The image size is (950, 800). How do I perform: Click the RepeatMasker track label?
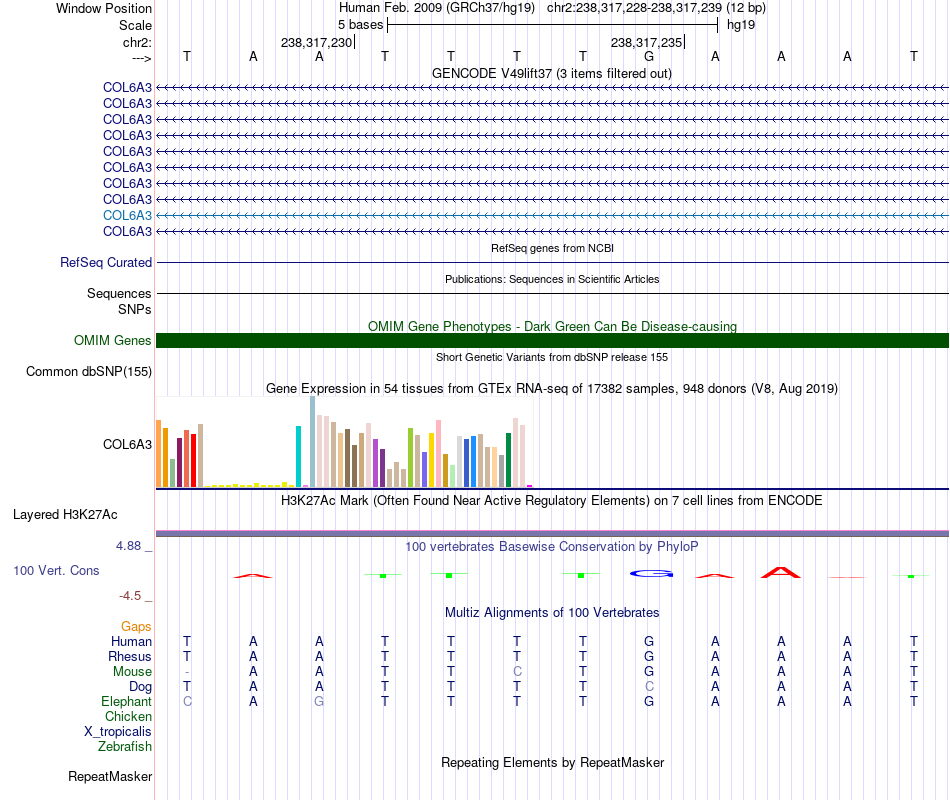click(x=110, y=776)
